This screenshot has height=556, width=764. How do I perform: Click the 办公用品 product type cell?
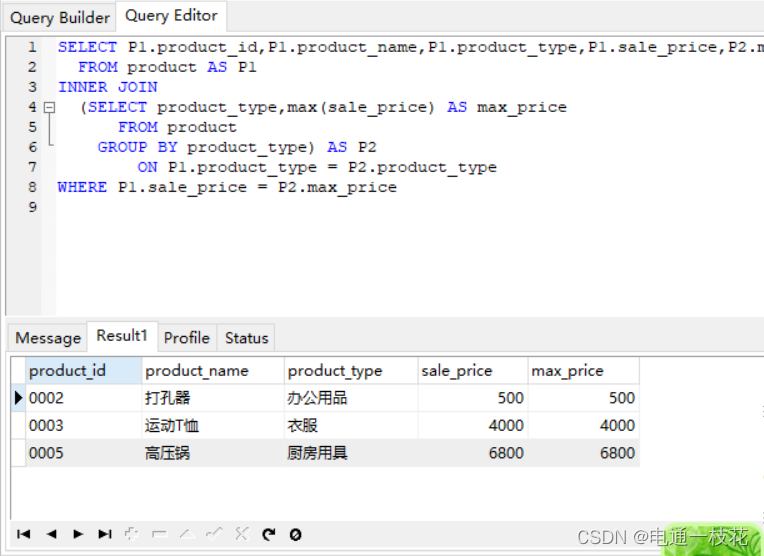coord(351,398)
